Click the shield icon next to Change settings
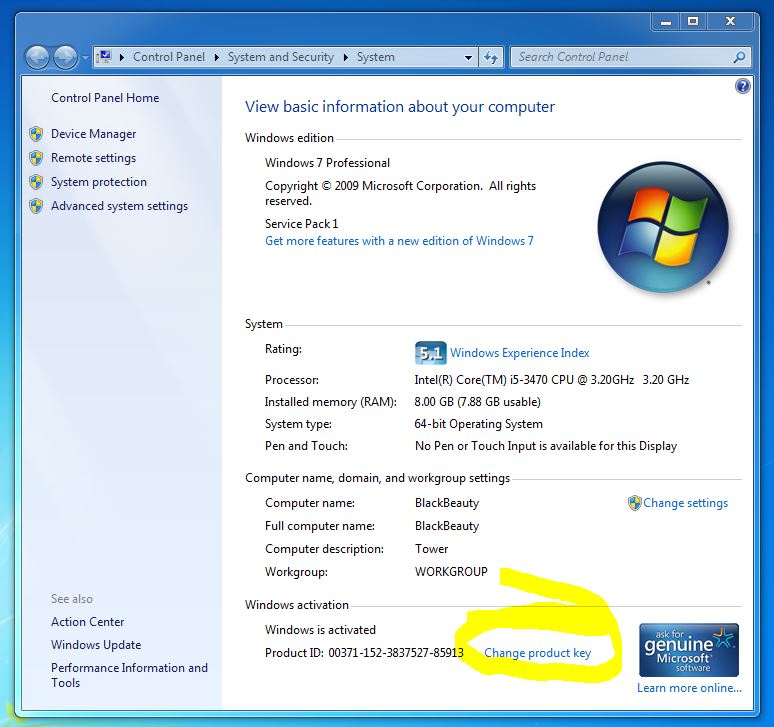The image size is (774, 727). click(x=634, y=503)
